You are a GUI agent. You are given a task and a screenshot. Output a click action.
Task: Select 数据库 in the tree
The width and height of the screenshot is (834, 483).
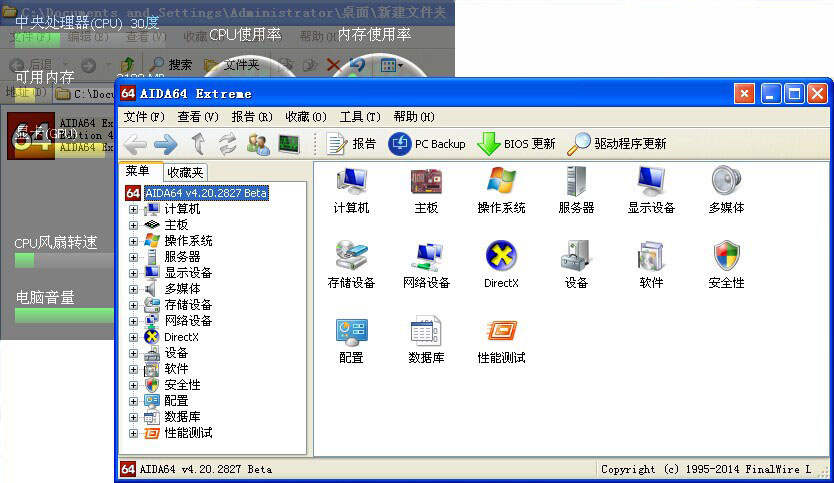tap(182, 417)
